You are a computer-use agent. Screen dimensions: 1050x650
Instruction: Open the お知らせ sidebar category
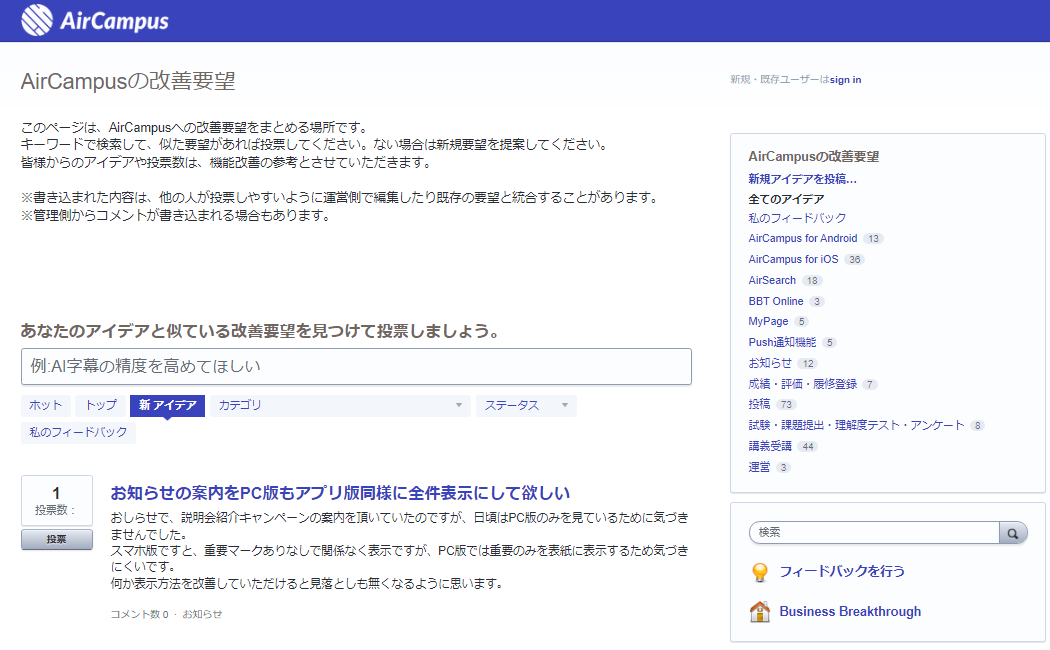770,363
